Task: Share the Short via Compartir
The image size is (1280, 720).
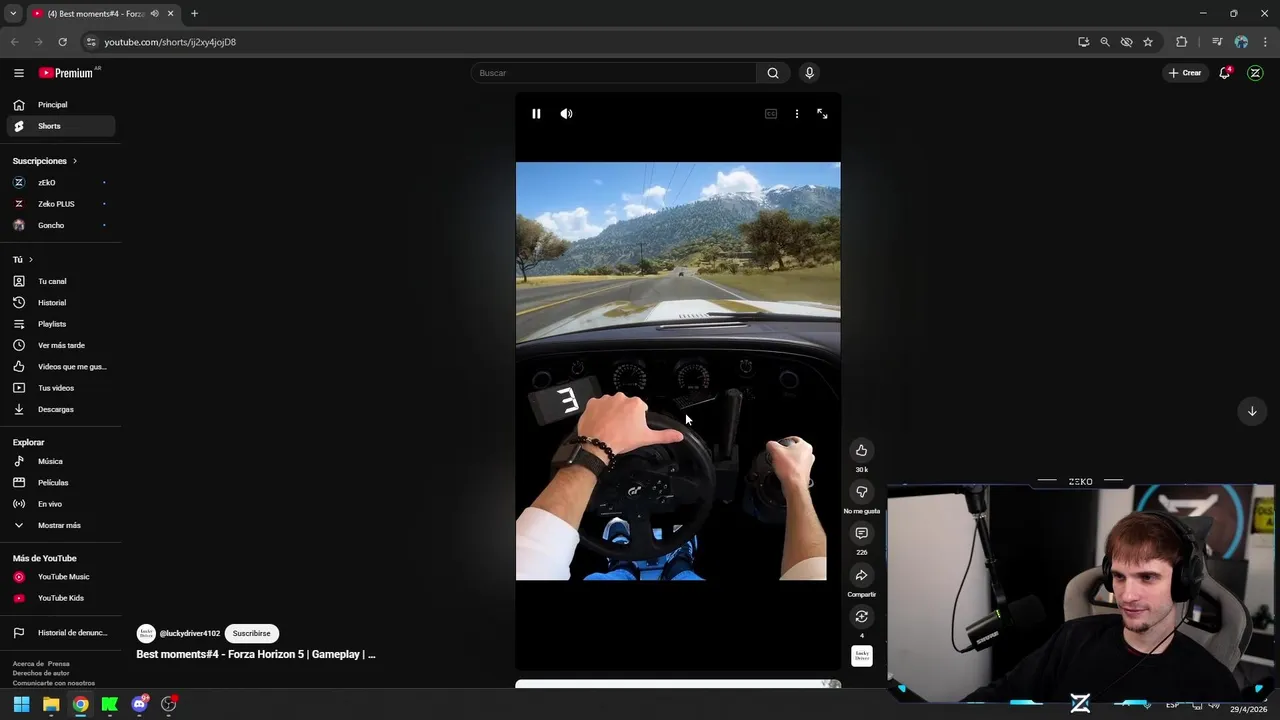Action: [861, 575]
